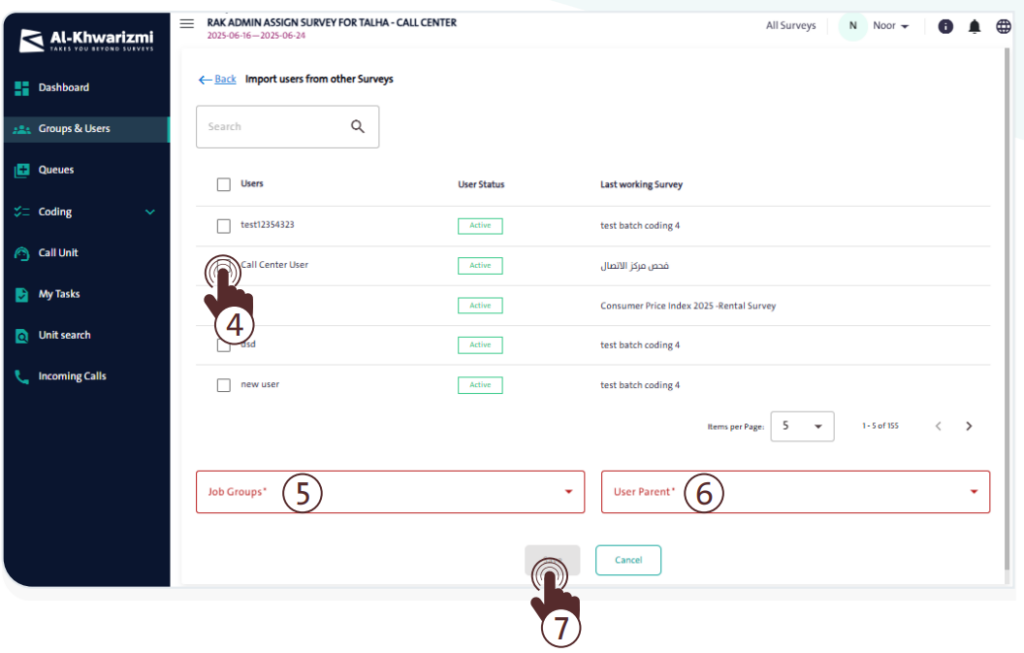Go to My Tasks in sidebar
The height and width of the screenshot is (653, 1024).
59,295
